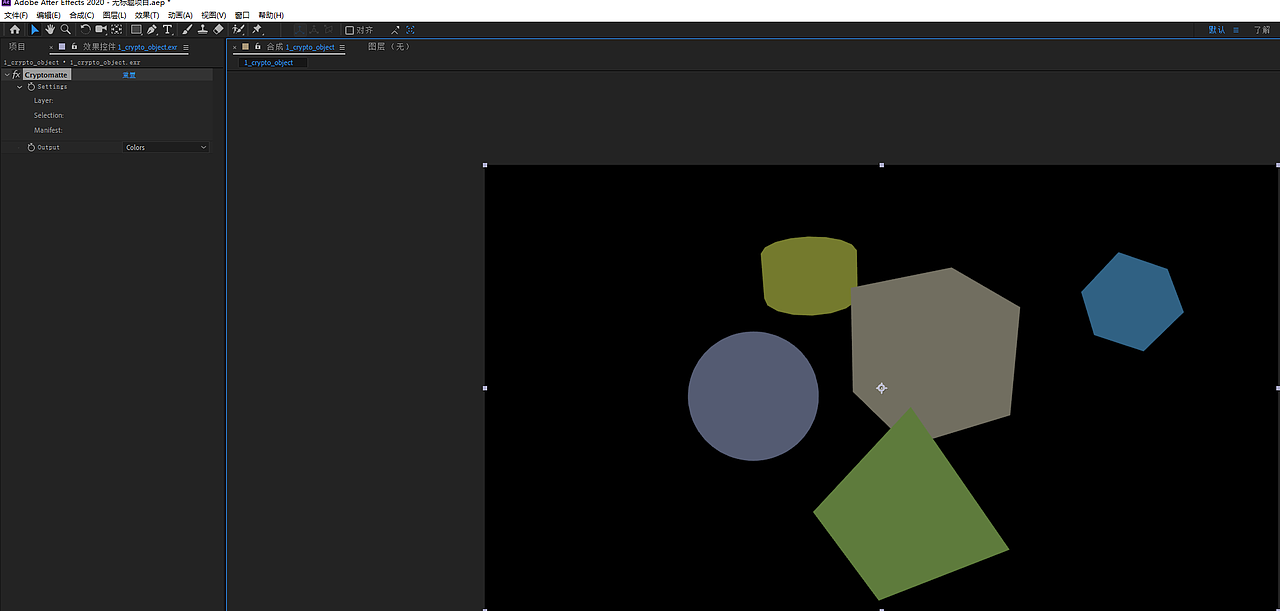This screenshot has height=611, width=1280.
Task: Click the snap collapsed-compositions icon
Action: [411, 30]
